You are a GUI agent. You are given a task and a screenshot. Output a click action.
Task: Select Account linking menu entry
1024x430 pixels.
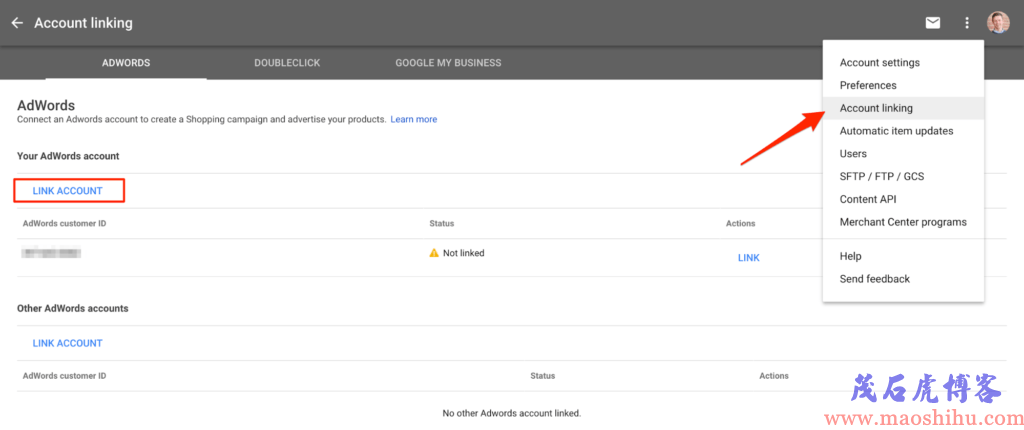coord(903,108)
